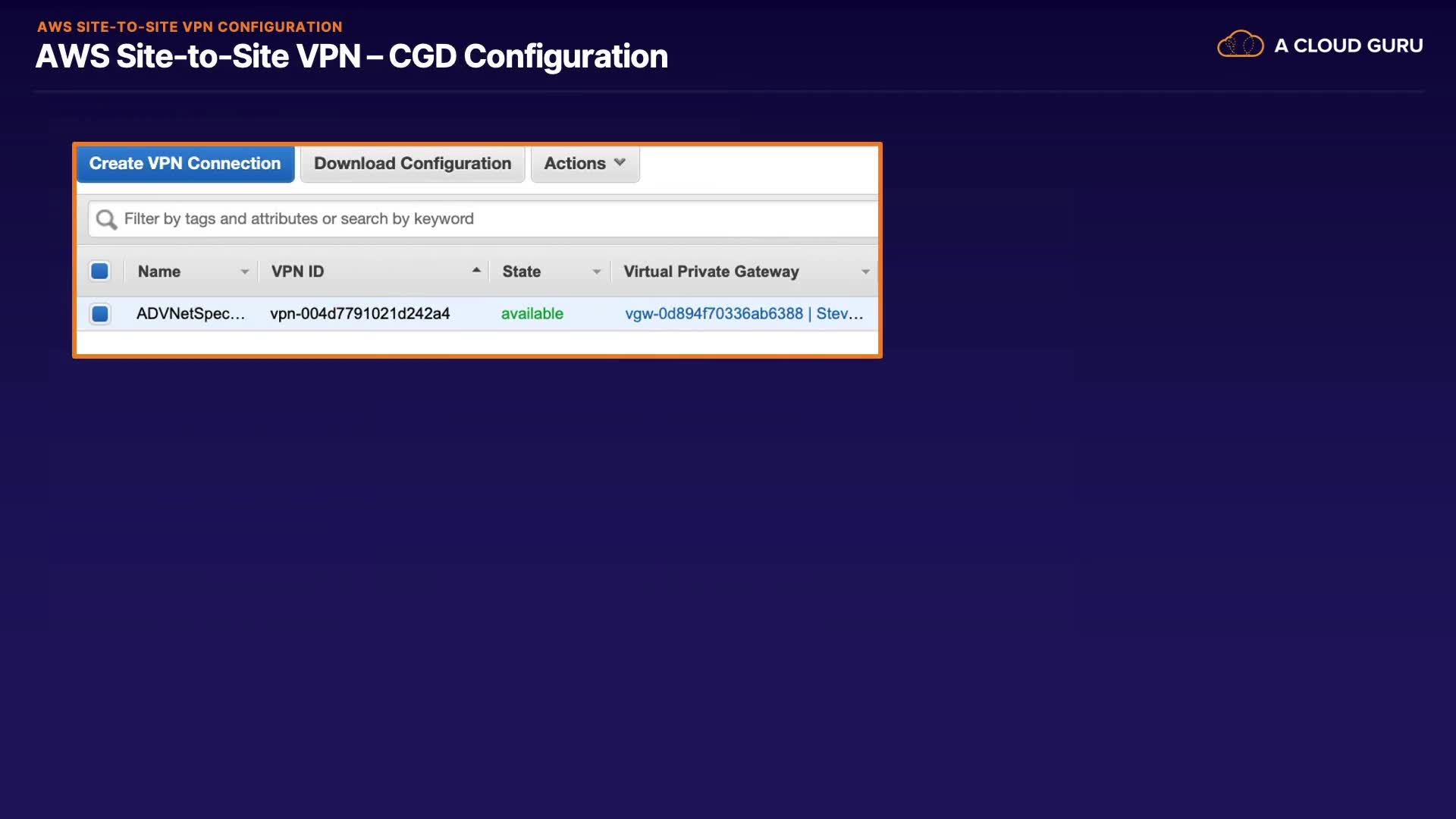Viewport: 1456px width, 819px height.
Task: Select the vpn-004d7791021d242a4 ID cell
Action: pos(359,313)
